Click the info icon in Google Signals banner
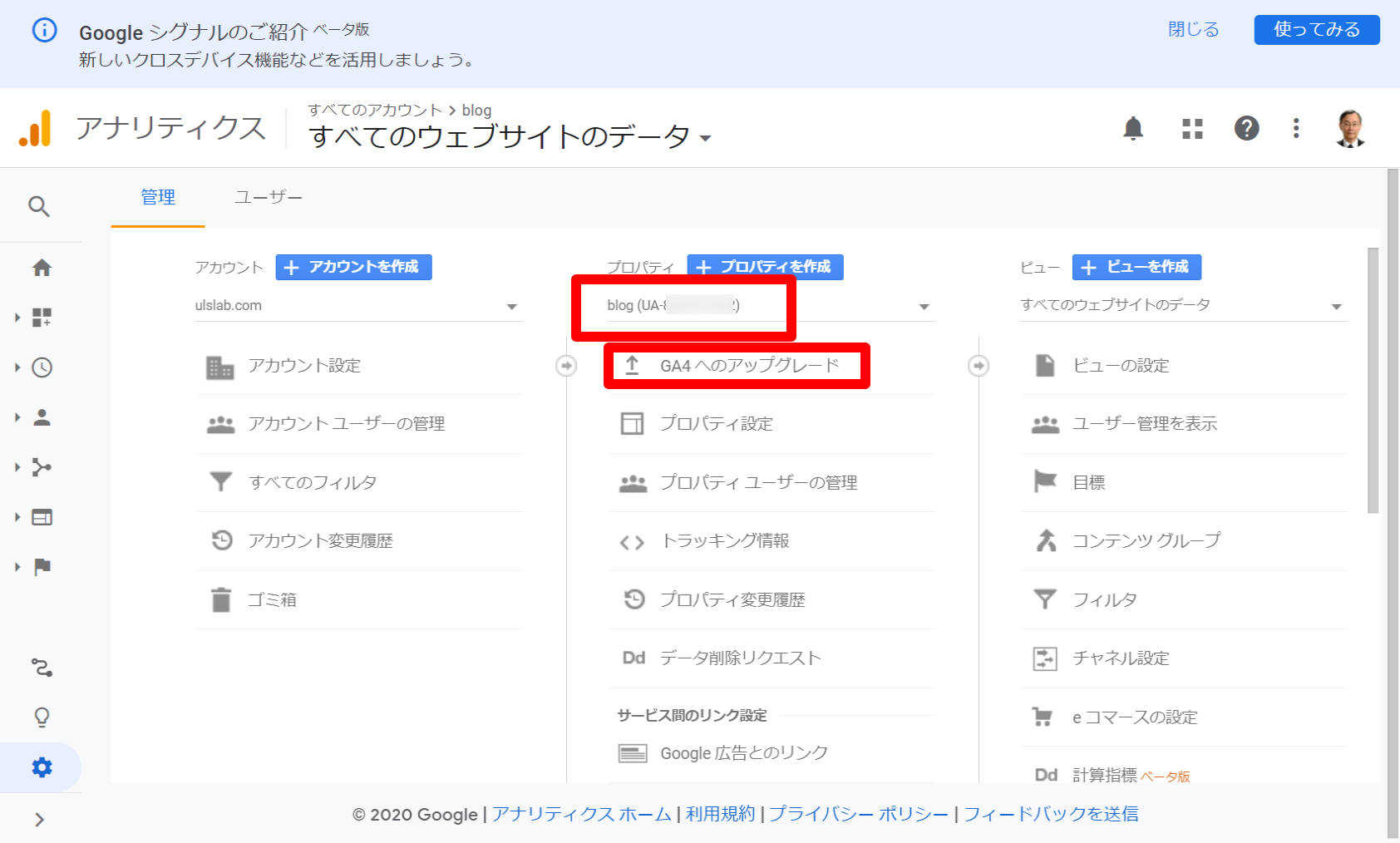This screenshot has width=1400, height=843. pos(44,31)
